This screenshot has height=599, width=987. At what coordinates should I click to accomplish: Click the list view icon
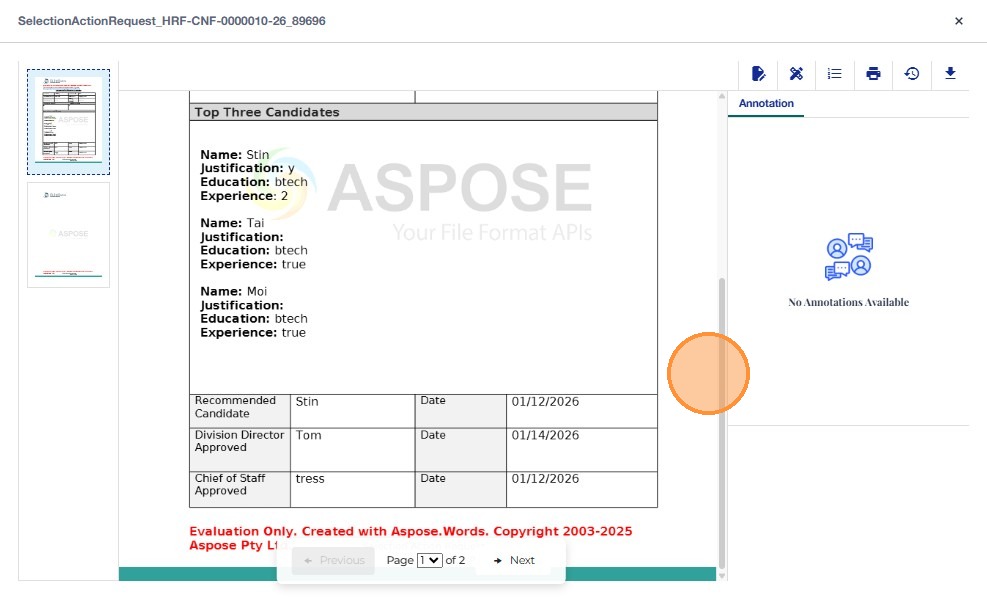pyautogui.click(x=835, y=73)
